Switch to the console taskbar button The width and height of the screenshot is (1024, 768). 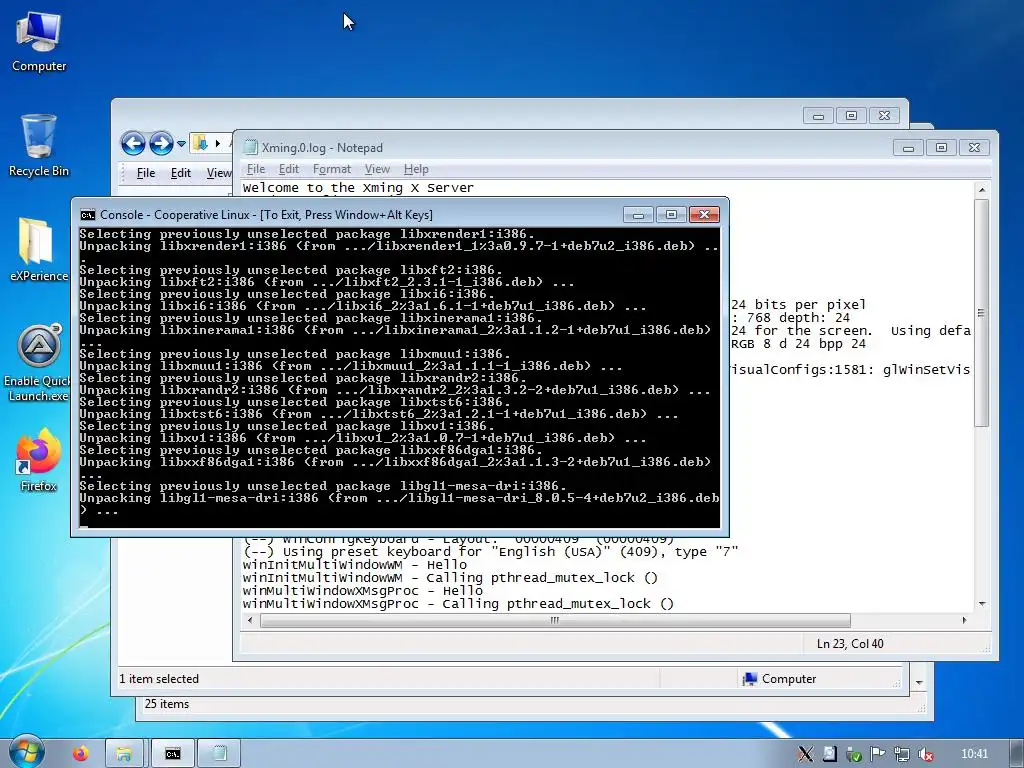coord(172,754)
